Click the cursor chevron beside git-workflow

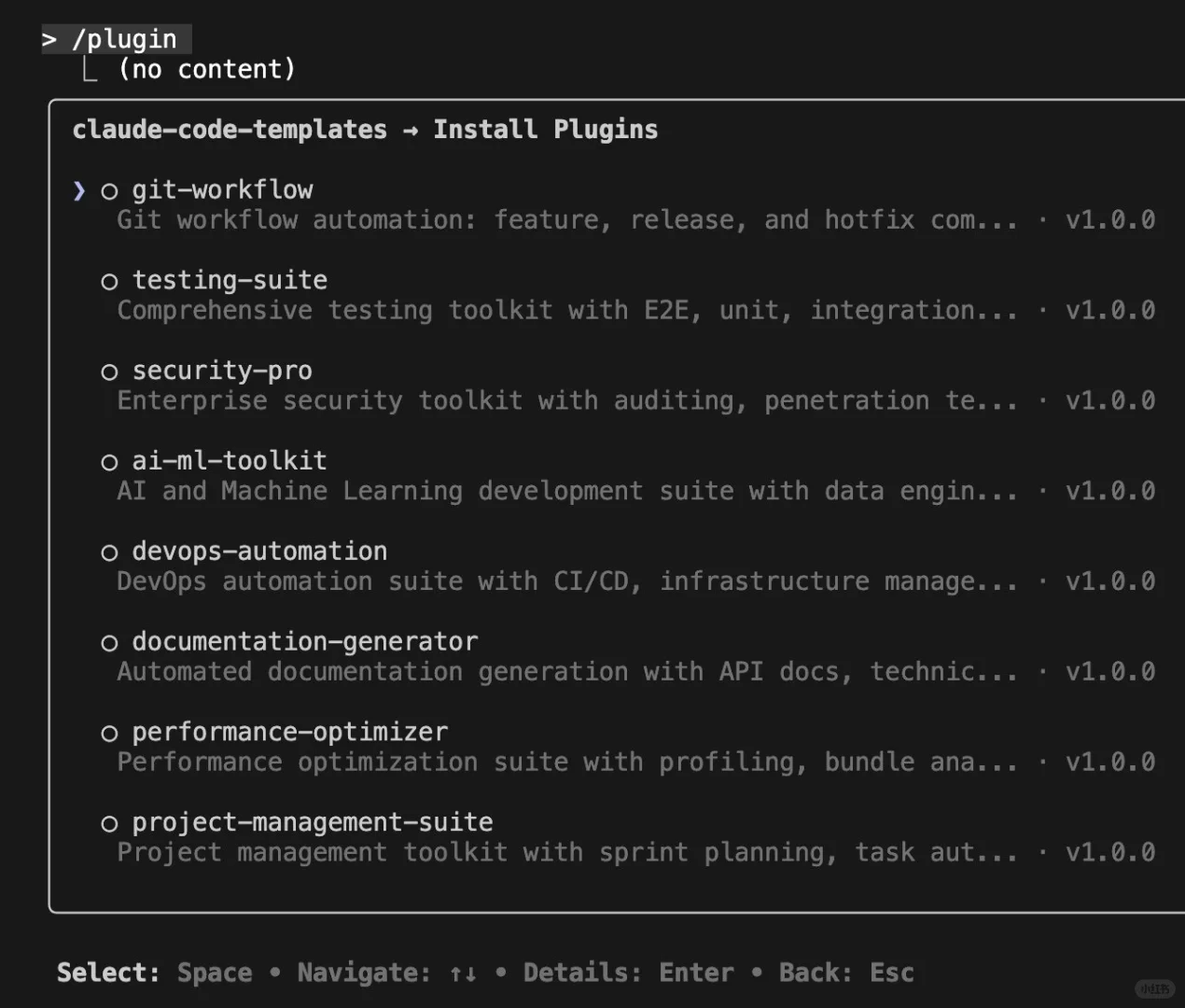point(79,191)
